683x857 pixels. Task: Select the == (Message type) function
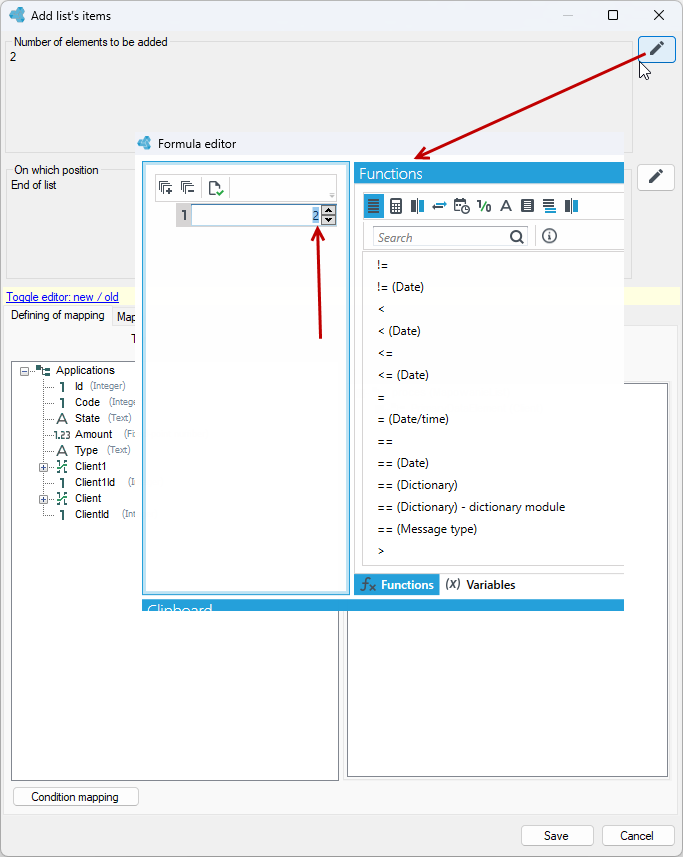point(427,529)
